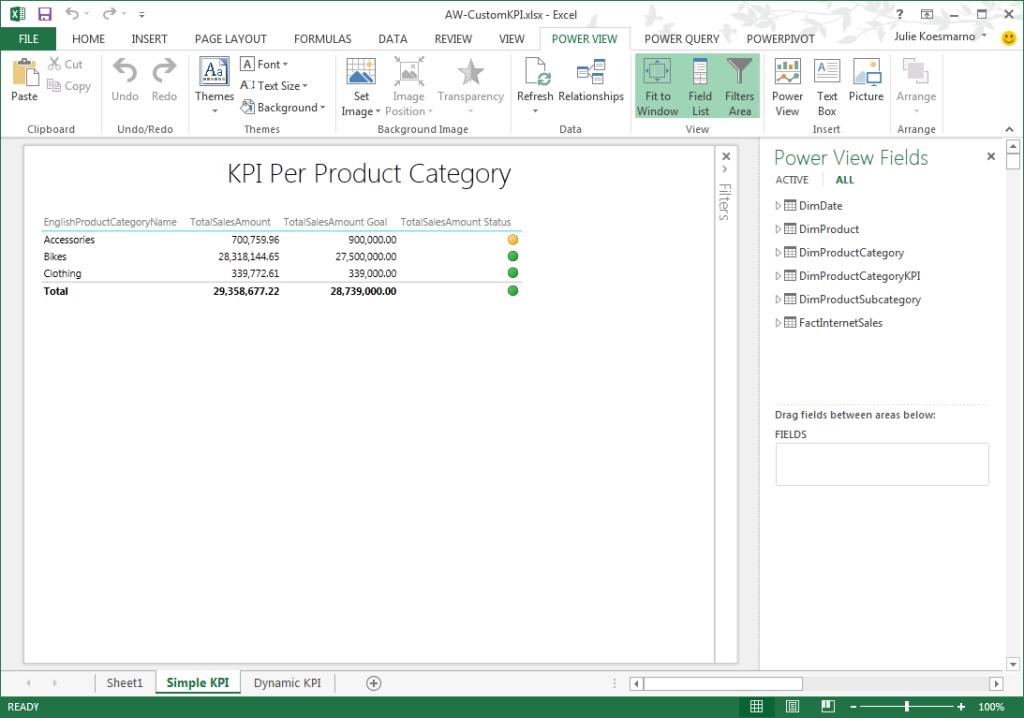Image resolution: width=1024 pixels, height=718 pixels.
Task: Switch to Page Break Preview in status bar
Action: (x=827, y=706)
